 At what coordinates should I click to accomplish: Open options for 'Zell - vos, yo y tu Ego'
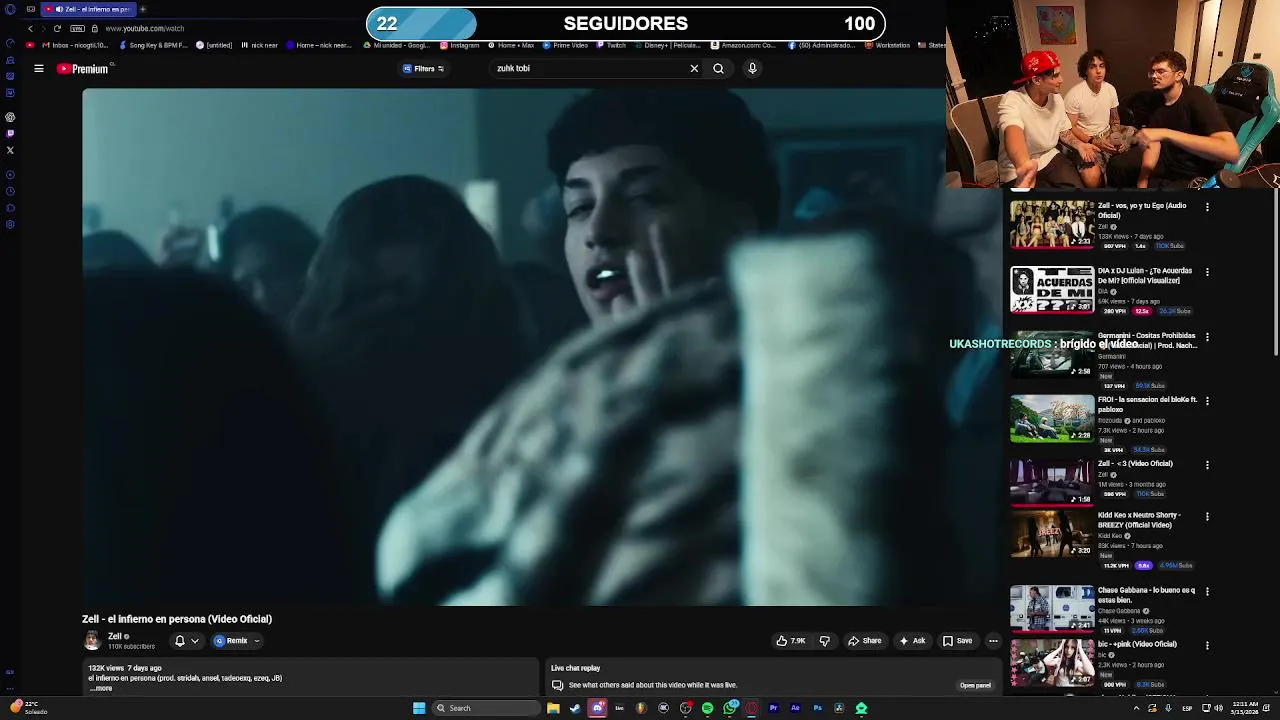click(1207, 207)
